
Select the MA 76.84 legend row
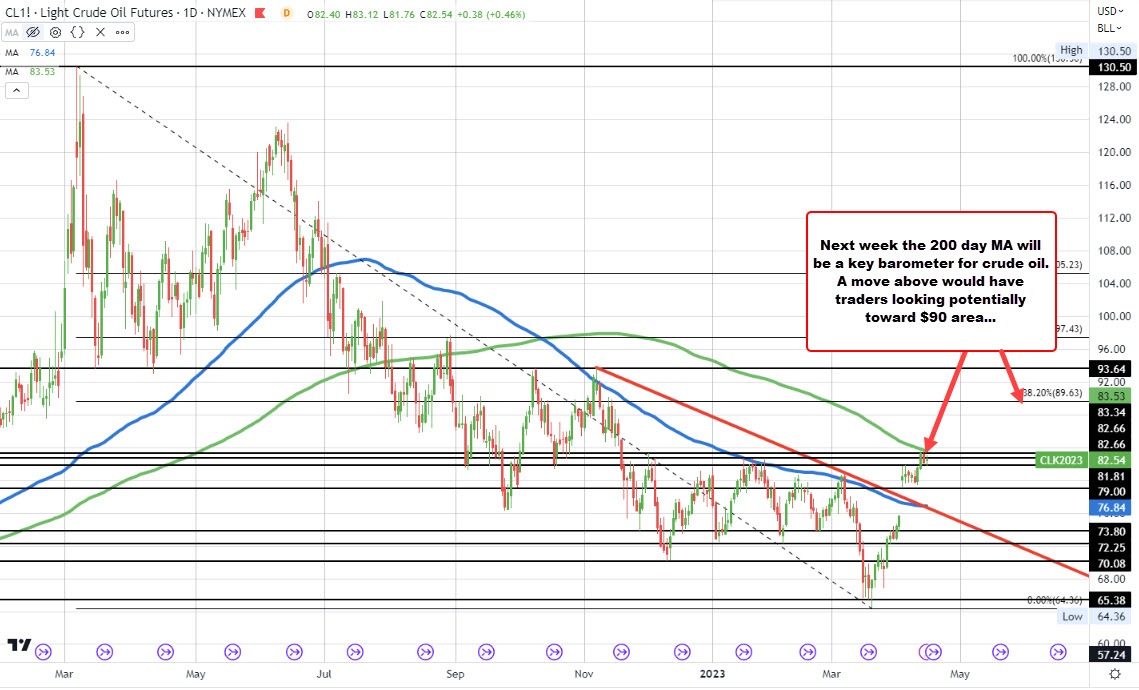click(30, 52)
